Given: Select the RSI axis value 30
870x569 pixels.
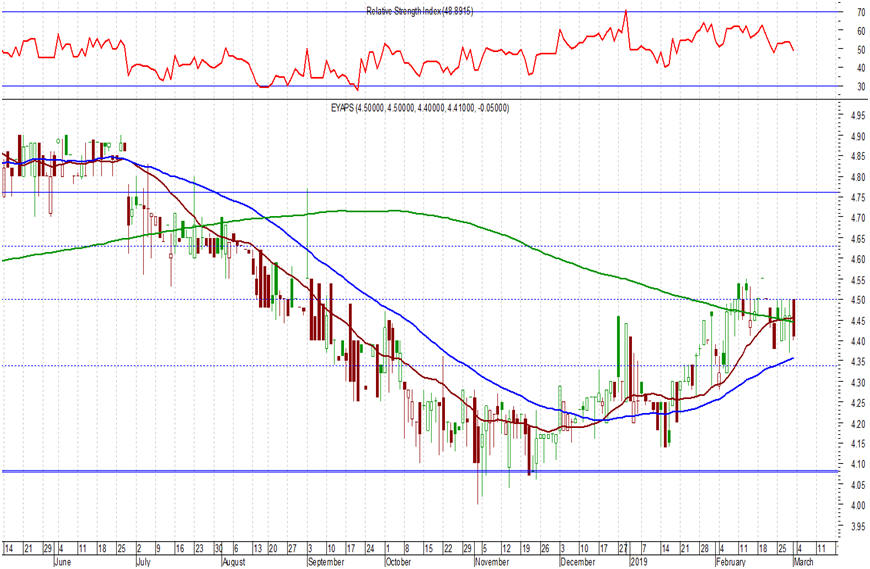Looking at the screenshot, I should (x=861, y=87).
